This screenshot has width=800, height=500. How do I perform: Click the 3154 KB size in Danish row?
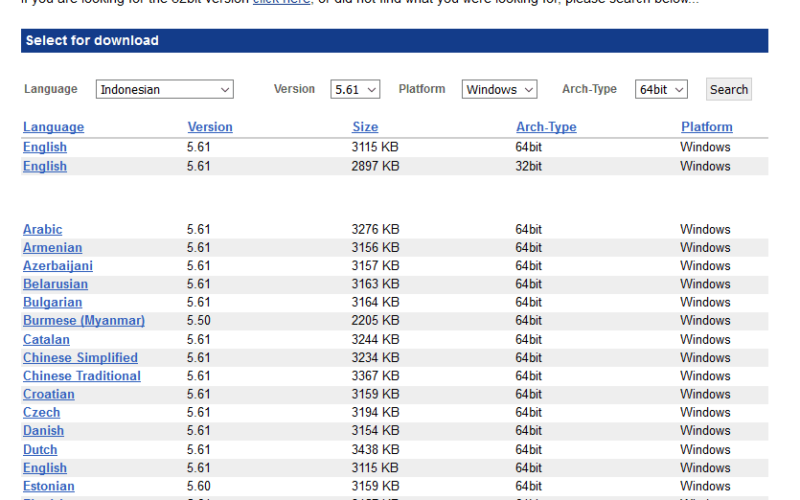click(x=375, y=431)
